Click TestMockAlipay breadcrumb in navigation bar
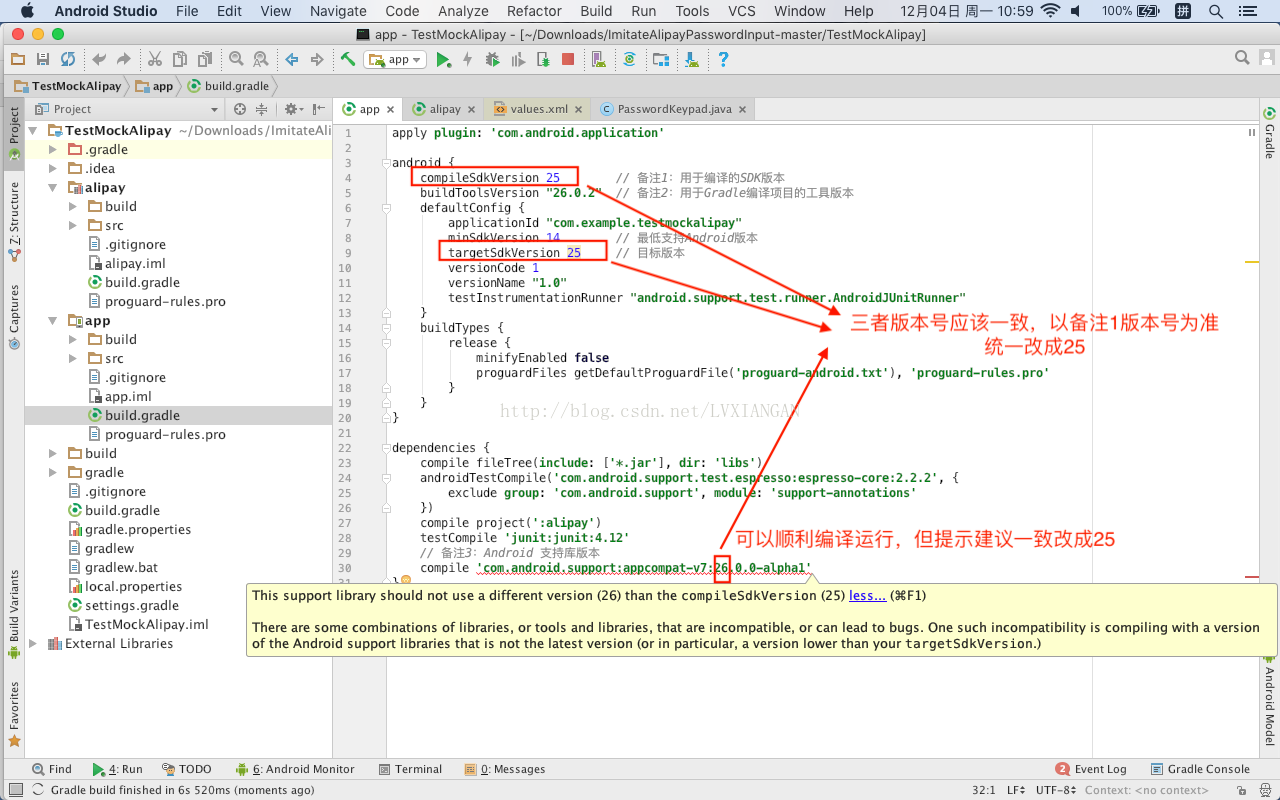Image resolution: width=1280 pixels, height=800 pixels. [x=67, y=86]
